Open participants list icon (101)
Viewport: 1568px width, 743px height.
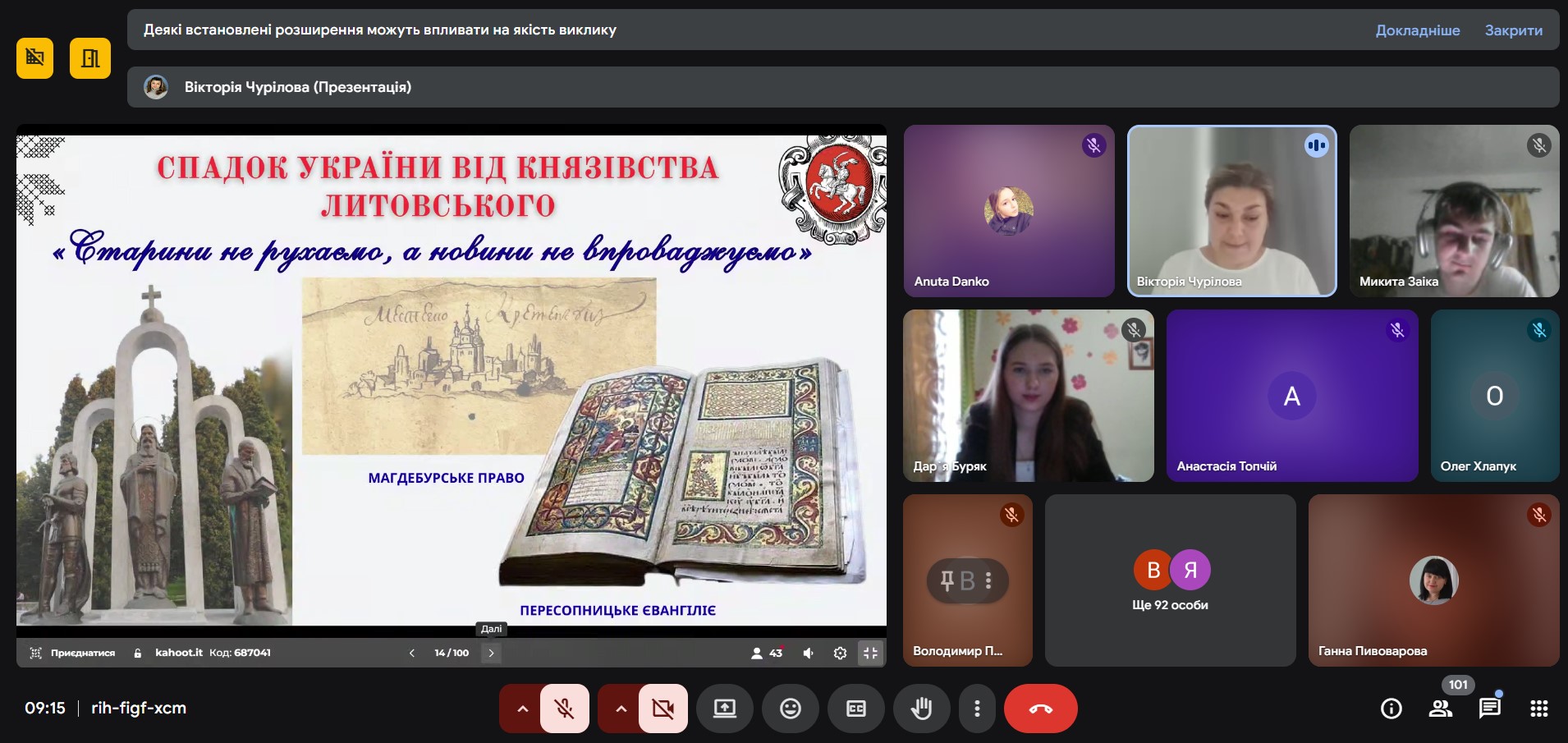click(x=1441, y=709)
